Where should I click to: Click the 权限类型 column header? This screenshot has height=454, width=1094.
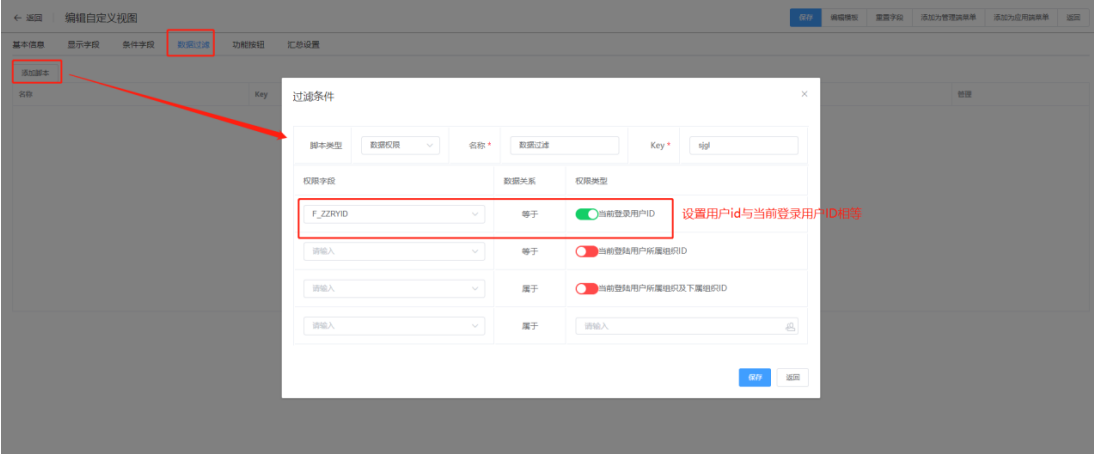(592, 181)
